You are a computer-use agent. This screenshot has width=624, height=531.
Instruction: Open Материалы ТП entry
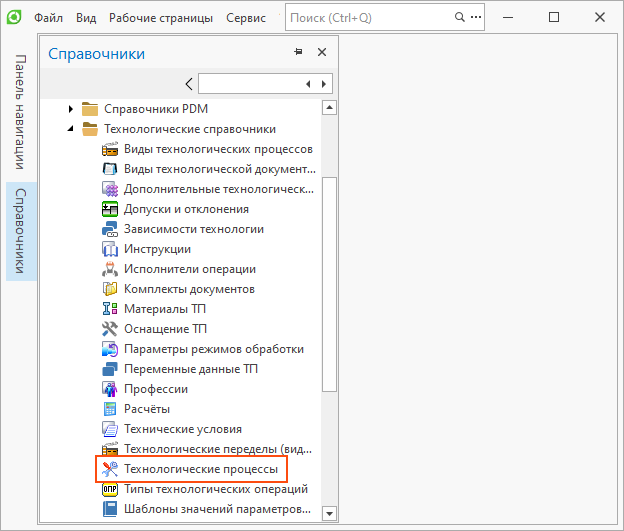165,309
